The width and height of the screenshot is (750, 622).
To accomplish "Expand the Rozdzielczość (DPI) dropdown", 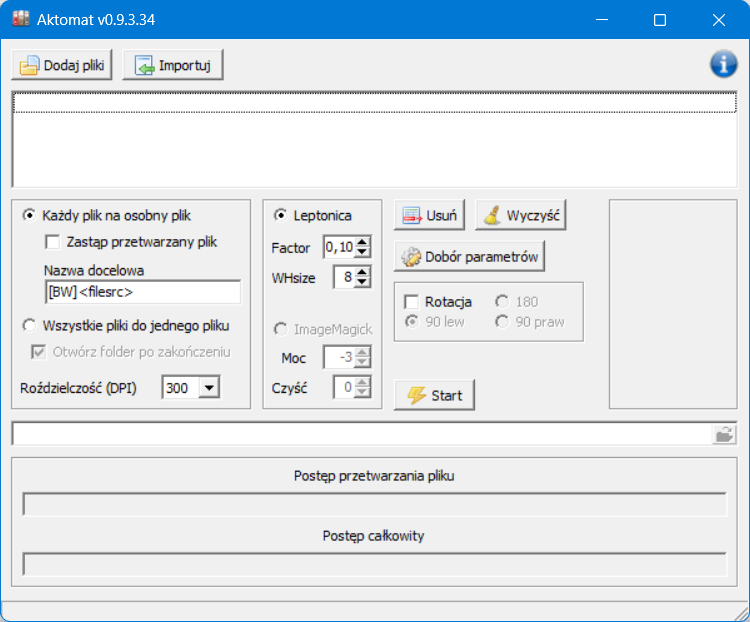I will click(x=208, y=388).
